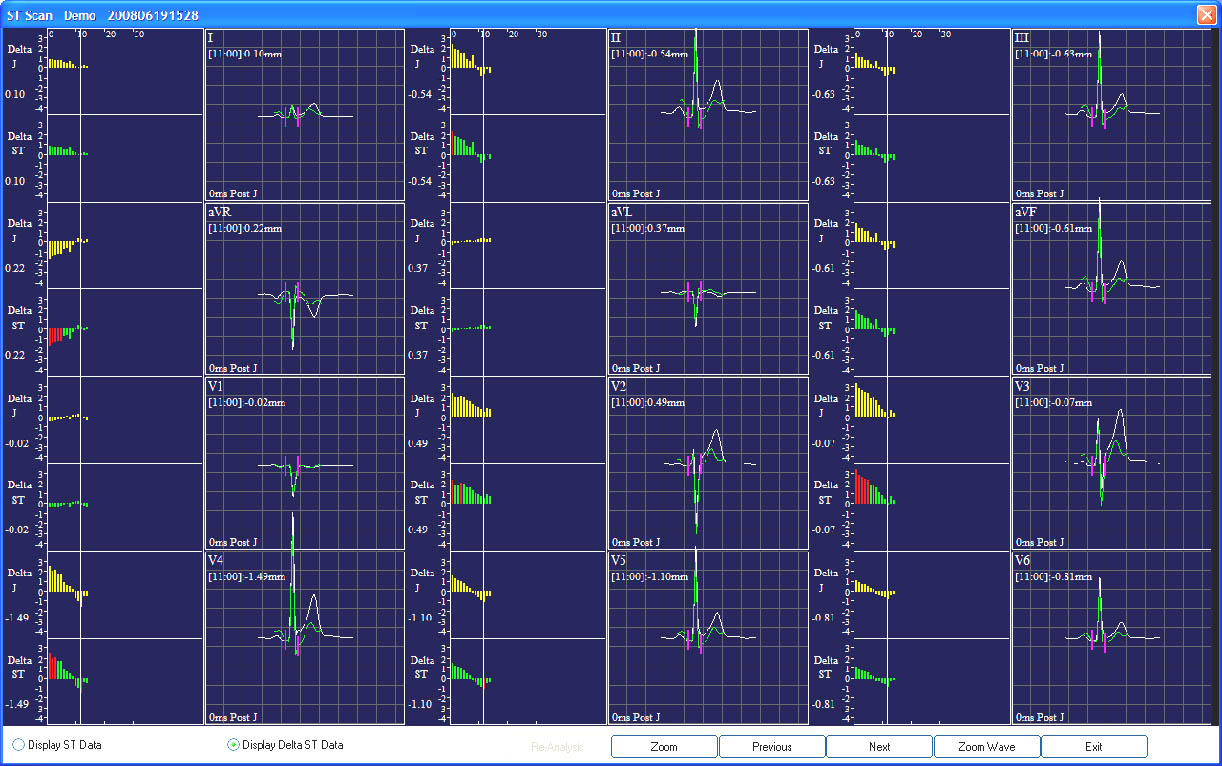Open the Zoom Wave view
This screenshot has height=766, width=1222.
click(x=987, y=747)
